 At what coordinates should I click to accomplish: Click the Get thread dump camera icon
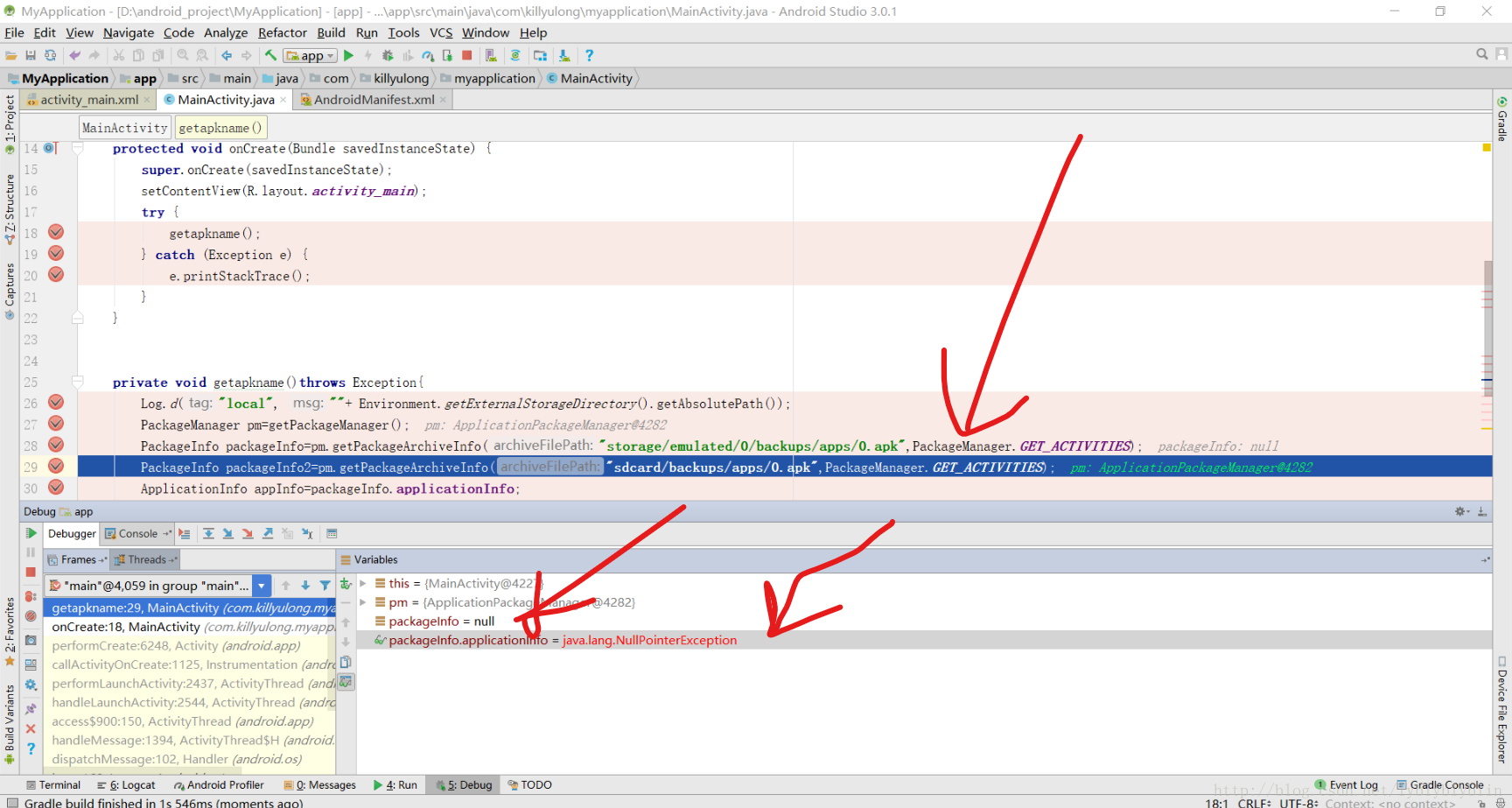point(31,641)
